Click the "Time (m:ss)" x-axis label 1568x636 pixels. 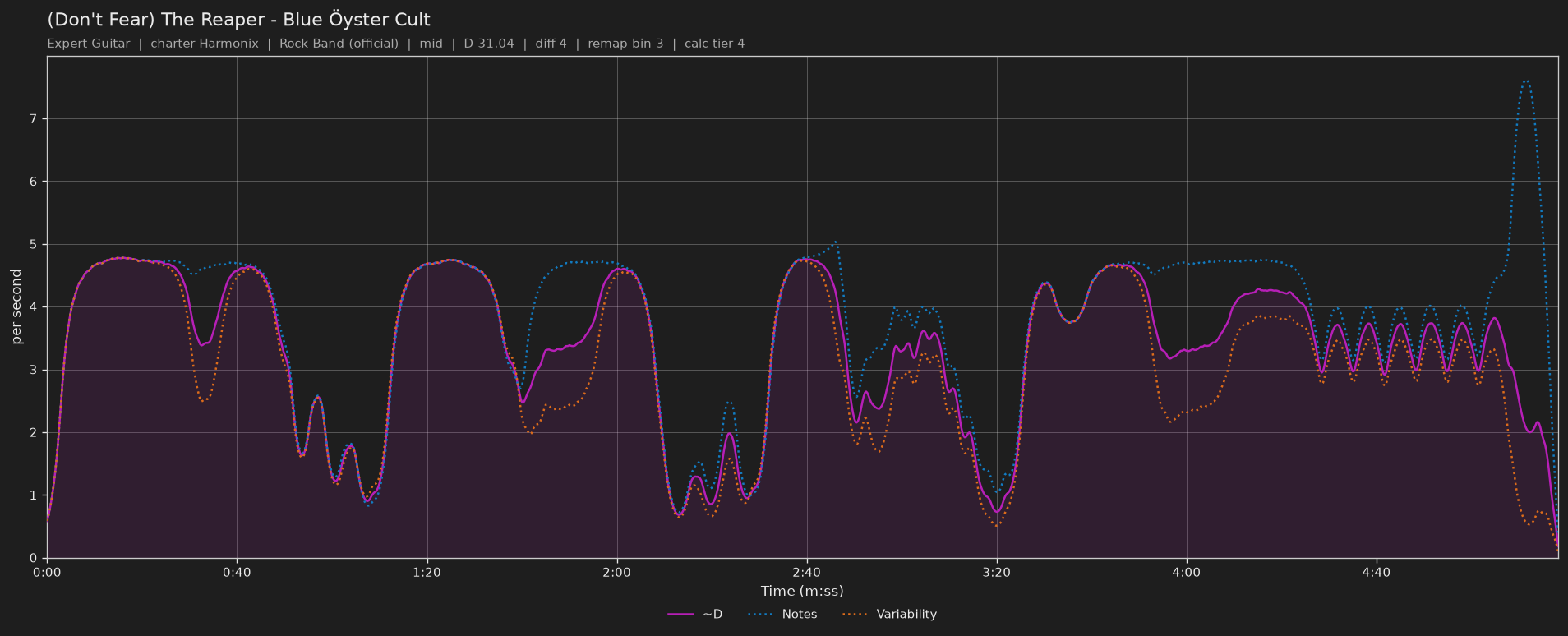pos(802,591)
